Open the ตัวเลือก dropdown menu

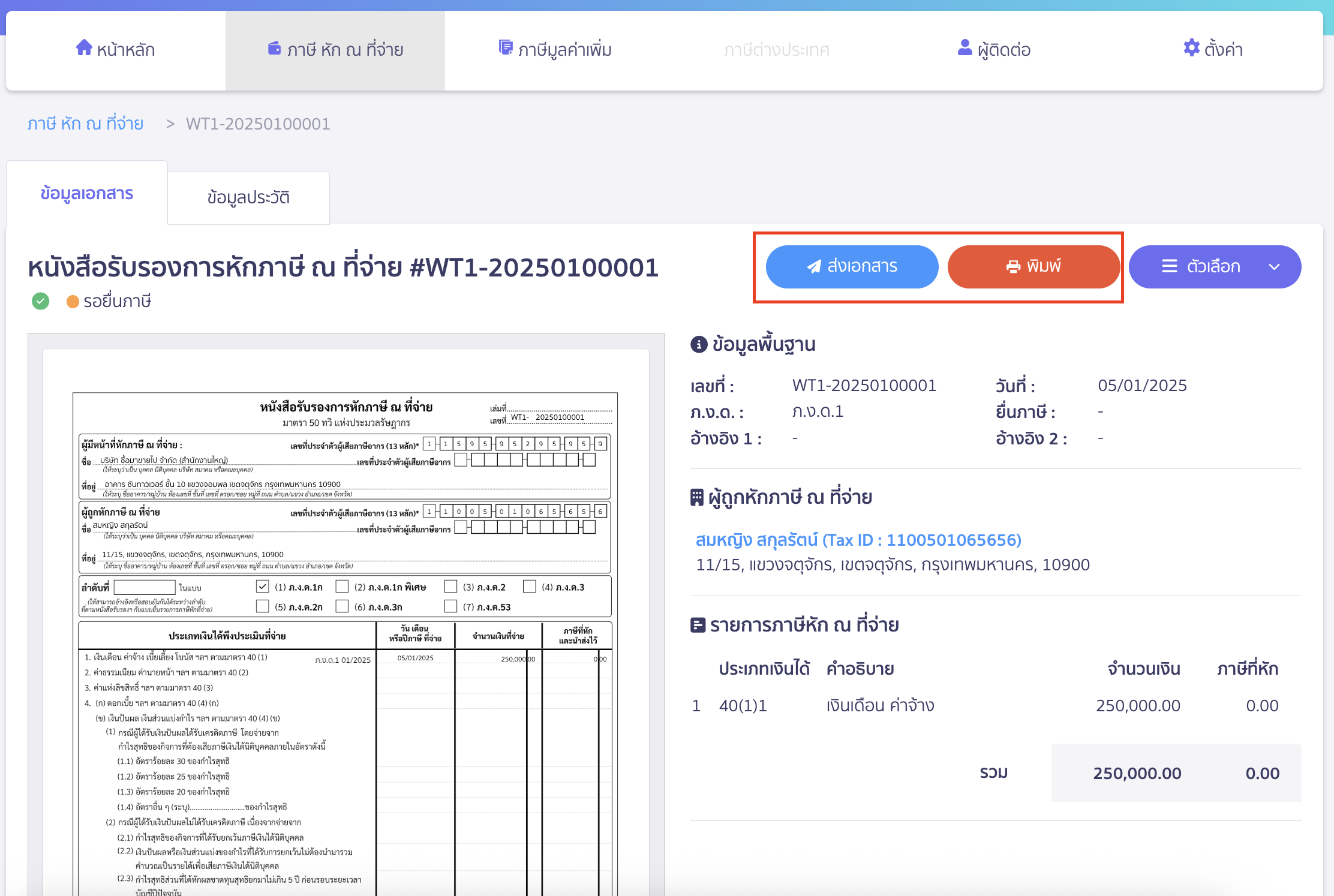(x=1215, y=266)
